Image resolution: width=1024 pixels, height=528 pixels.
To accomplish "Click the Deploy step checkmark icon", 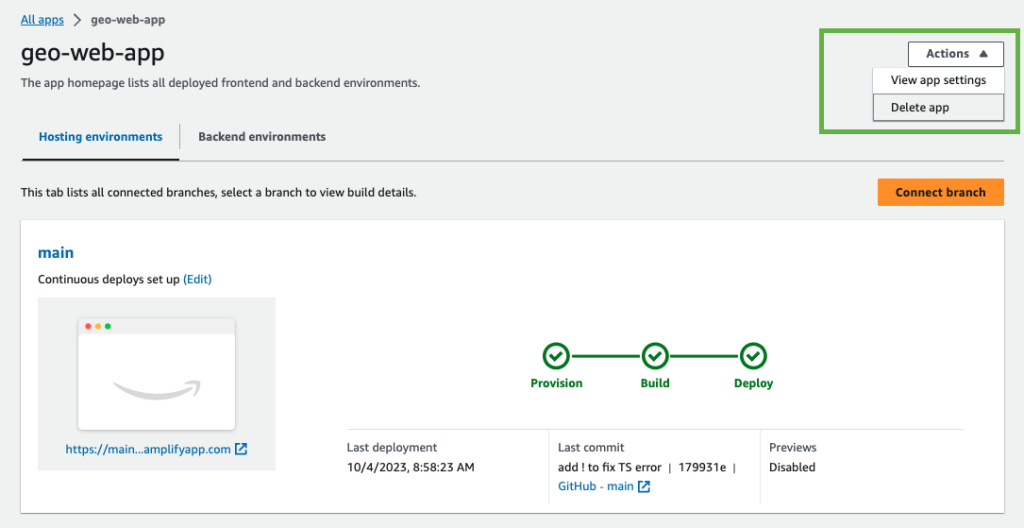I will coord(753,357).
